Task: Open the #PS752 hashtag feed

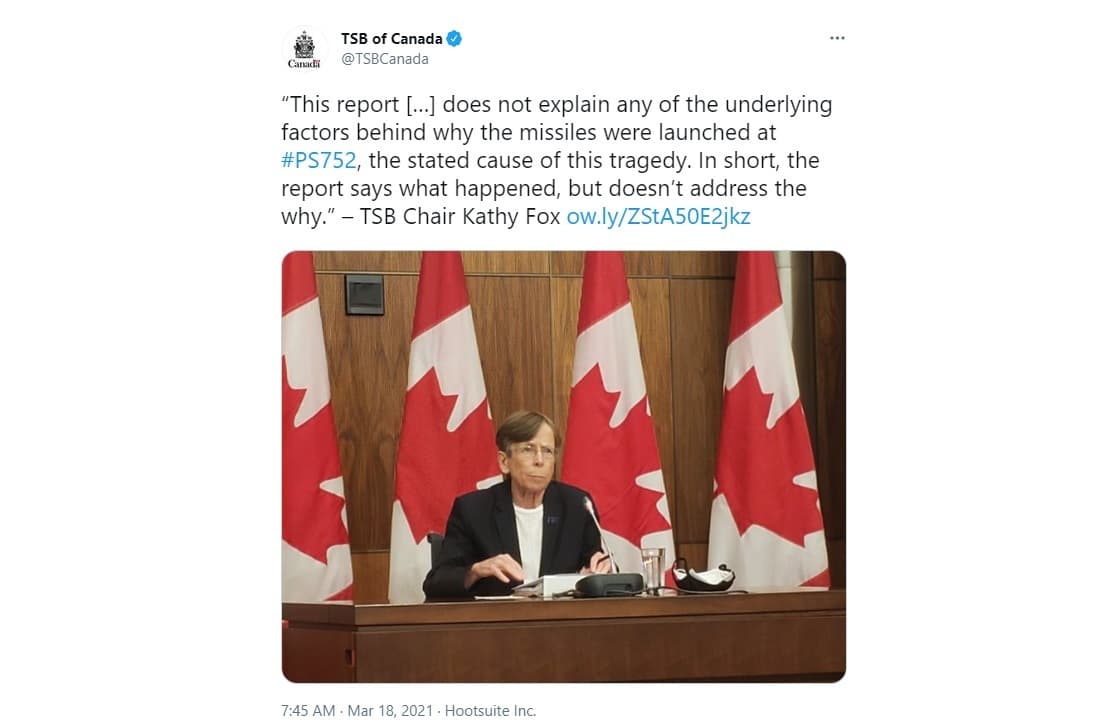Action: pyautogui.click(x=320, y=160)
